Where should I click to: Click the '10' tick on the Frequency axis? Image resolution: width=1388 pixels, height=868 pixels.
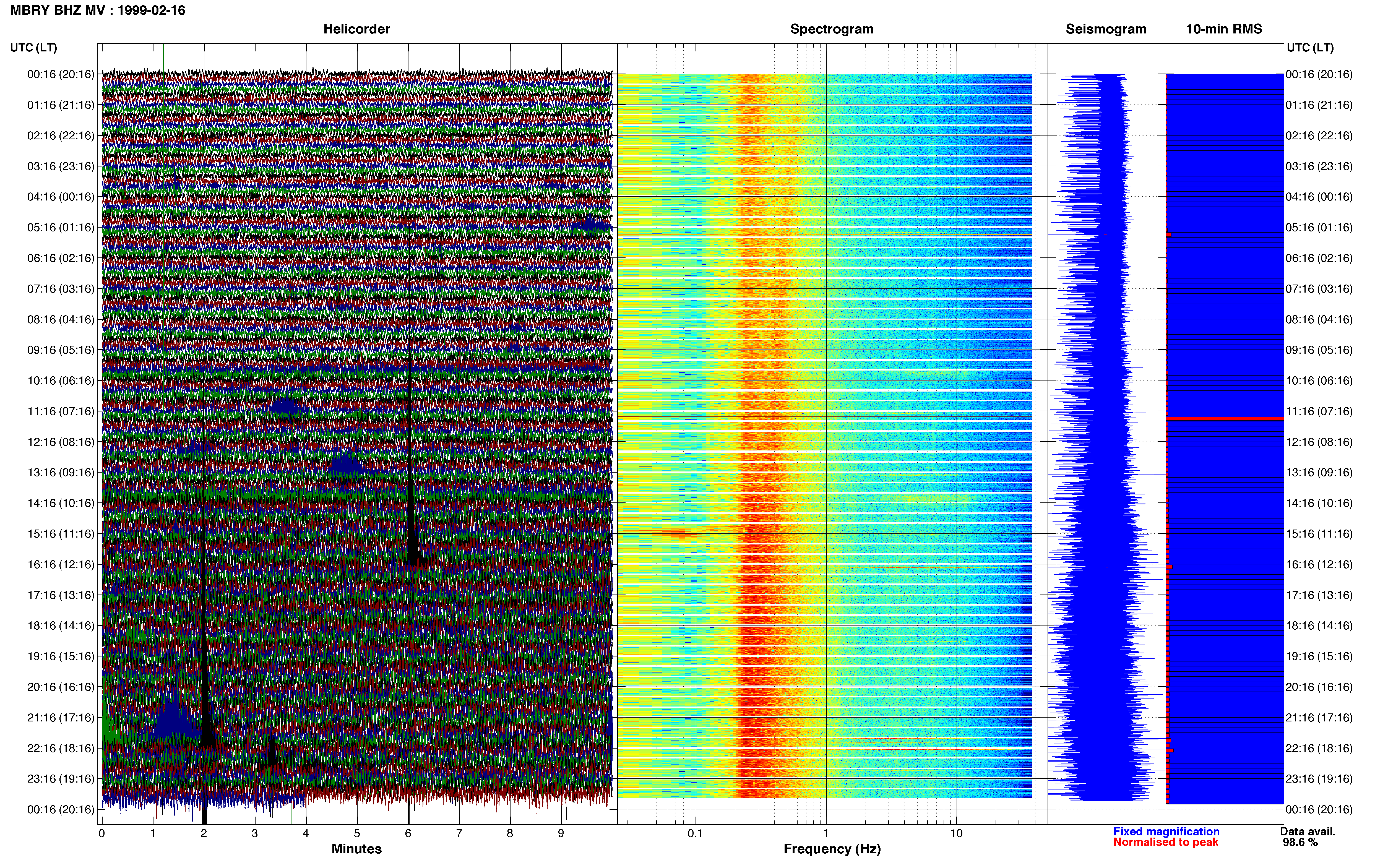tap(956, 833)
